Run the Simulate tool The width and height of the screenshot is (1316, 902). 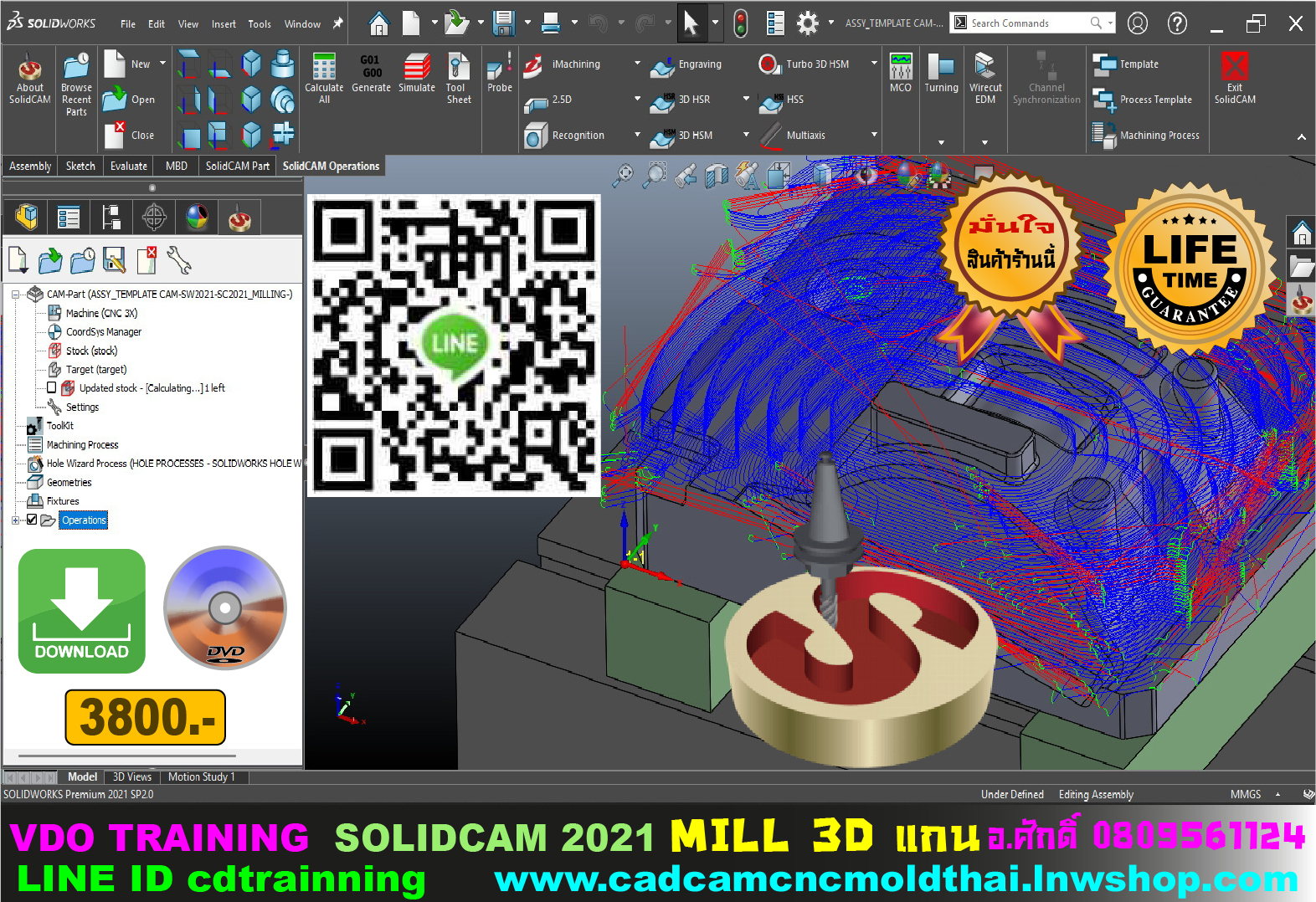click(x=417, y=69)
